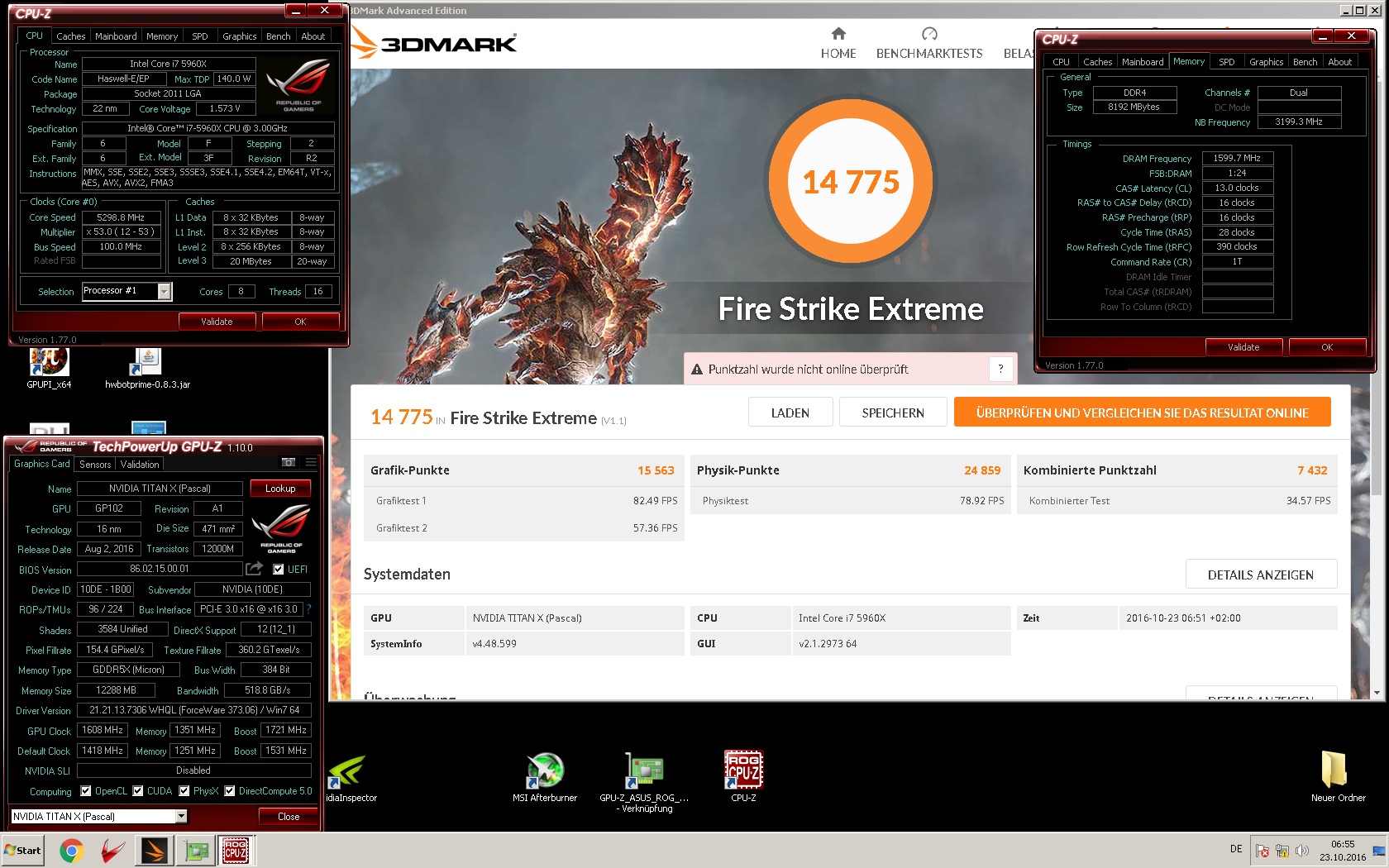Switch to the Caches tab in left CPU-Z
Image resolution: width=1389 pixels, height=868 pixels.
point(71,36)
